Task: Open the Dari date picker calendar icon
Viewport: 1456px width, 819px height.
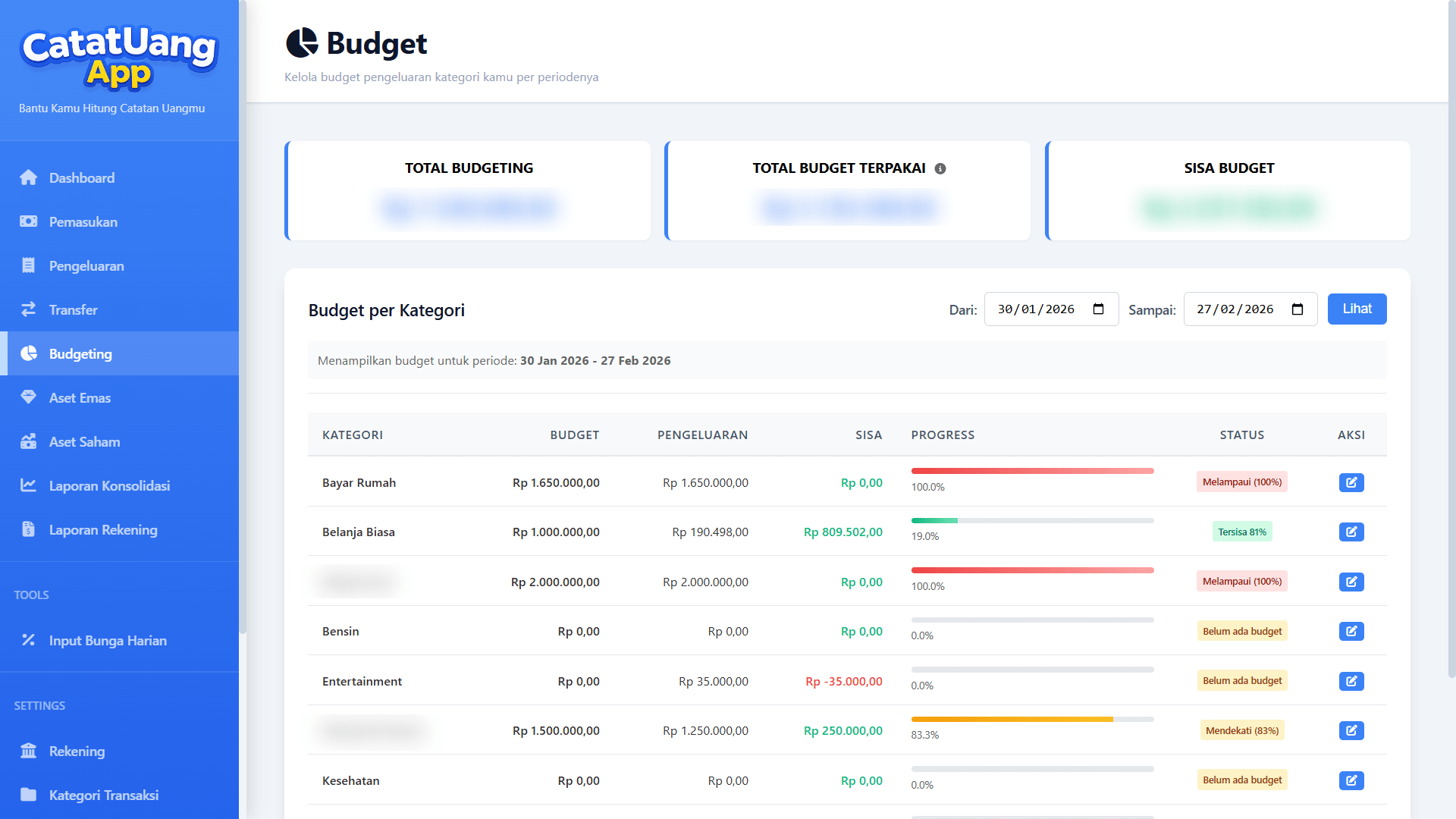Action: click(1098, 309)
